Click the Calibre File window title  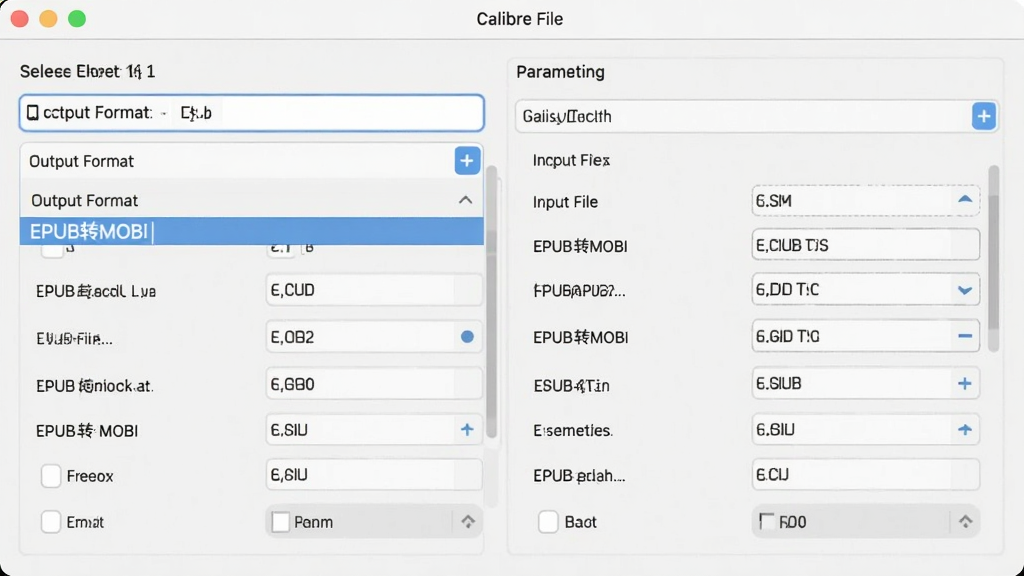coord(519,19)
